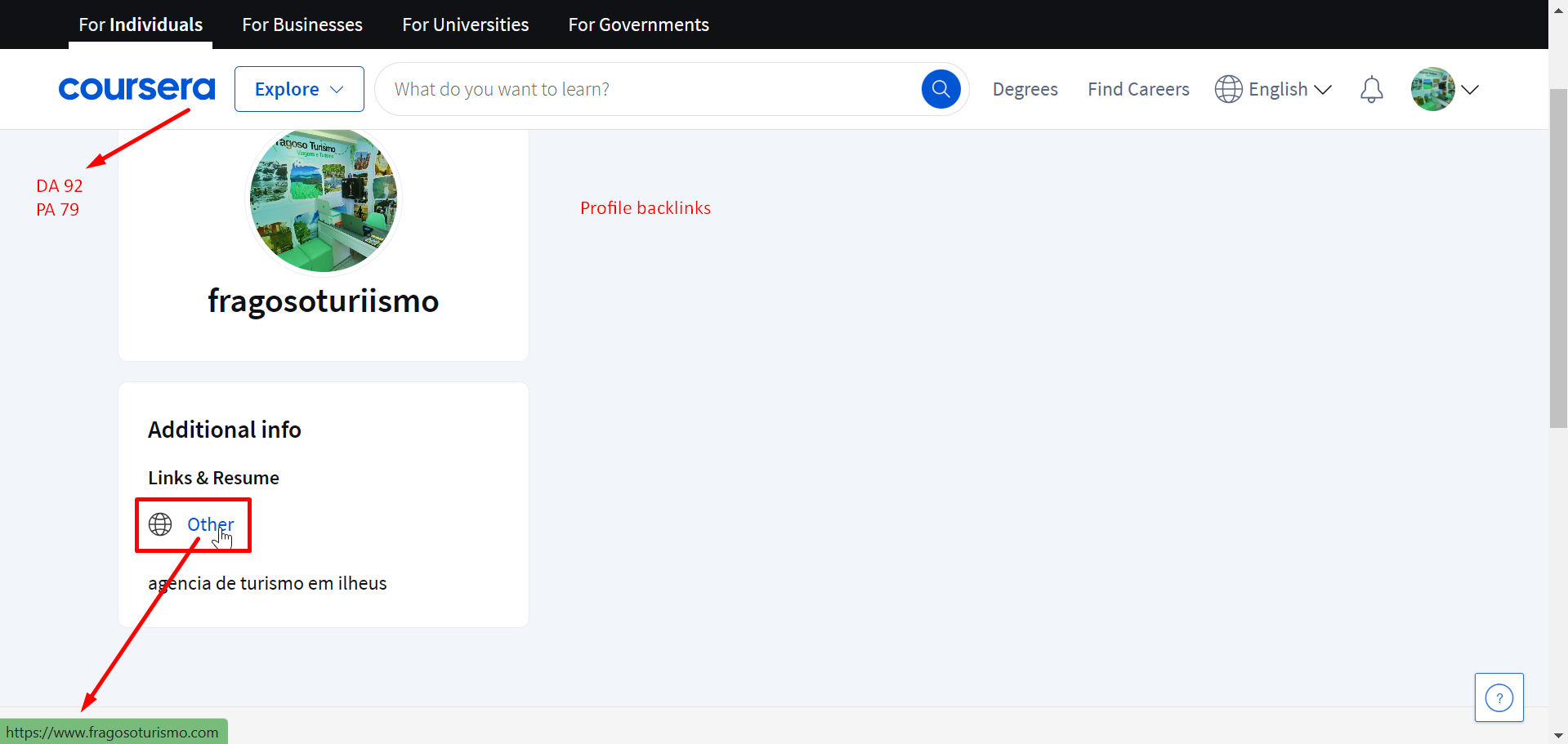This screenshot has height=744, width=1568.
Task: Open the help question mark button
Action: pyautogui.click(x=1499, y=697)
